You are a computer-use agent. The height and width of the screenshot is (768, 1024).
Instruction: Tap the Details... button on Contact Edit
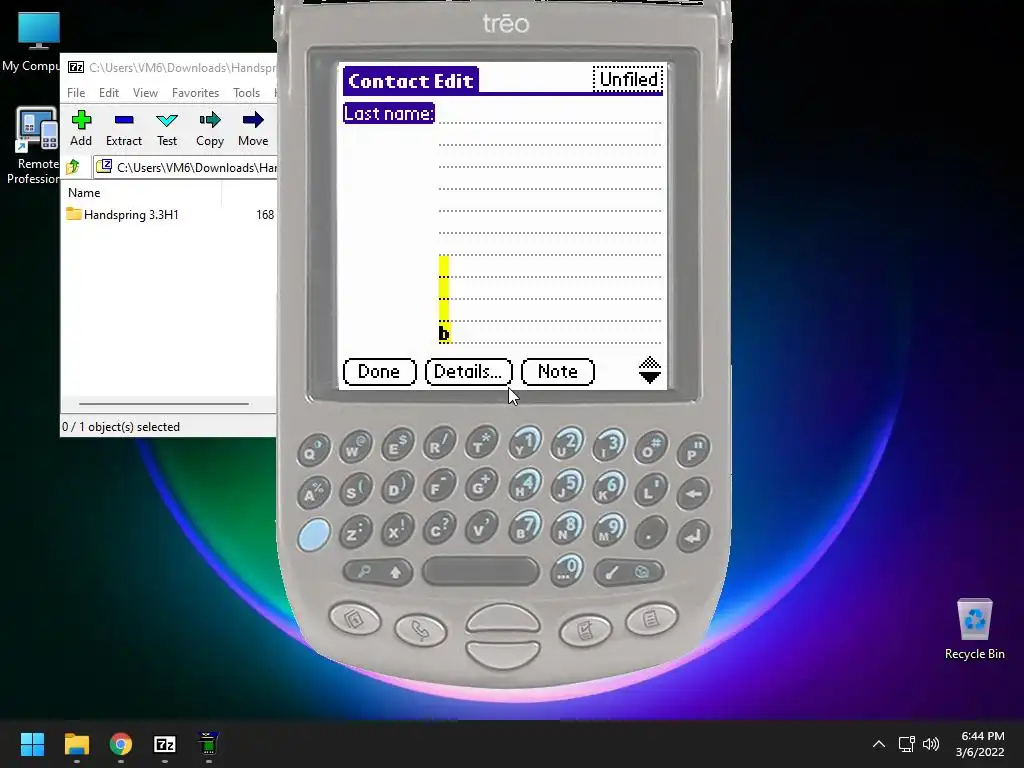(468, 372)
